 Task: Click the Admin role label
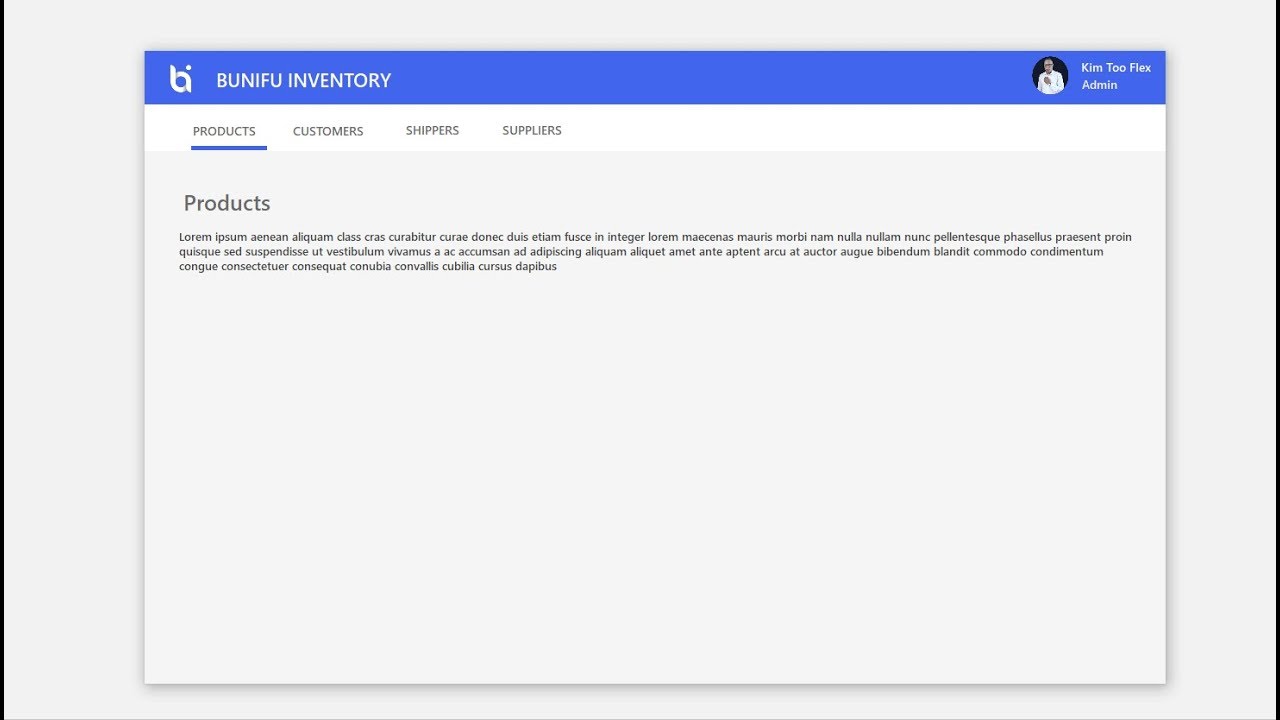[x=1099, y=85]
